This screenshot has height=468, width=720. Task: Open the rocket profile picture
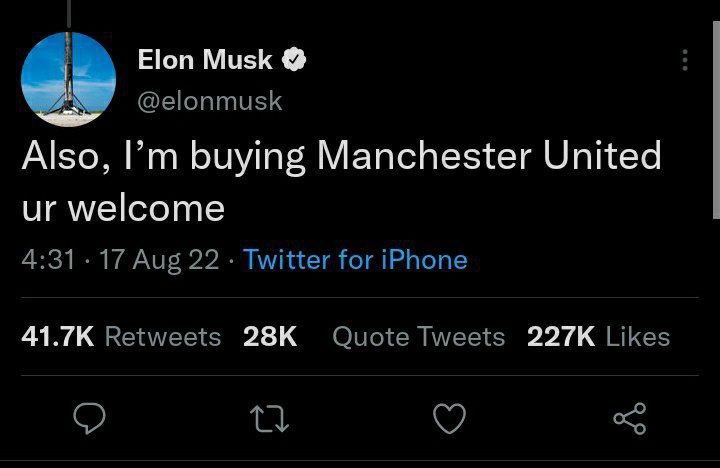point(69,78)
